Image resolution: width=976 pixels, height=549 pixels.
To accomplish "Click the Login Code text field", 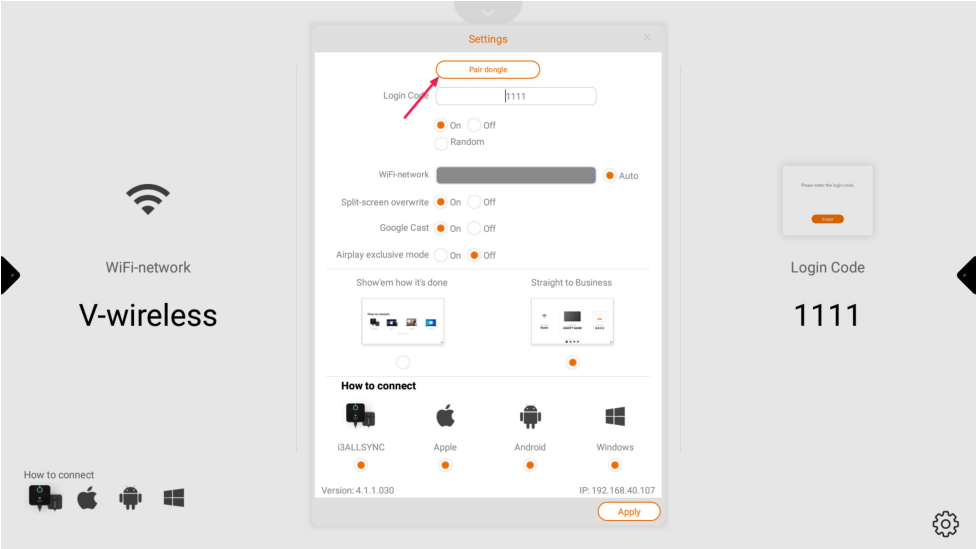I will tap(516, 96).
